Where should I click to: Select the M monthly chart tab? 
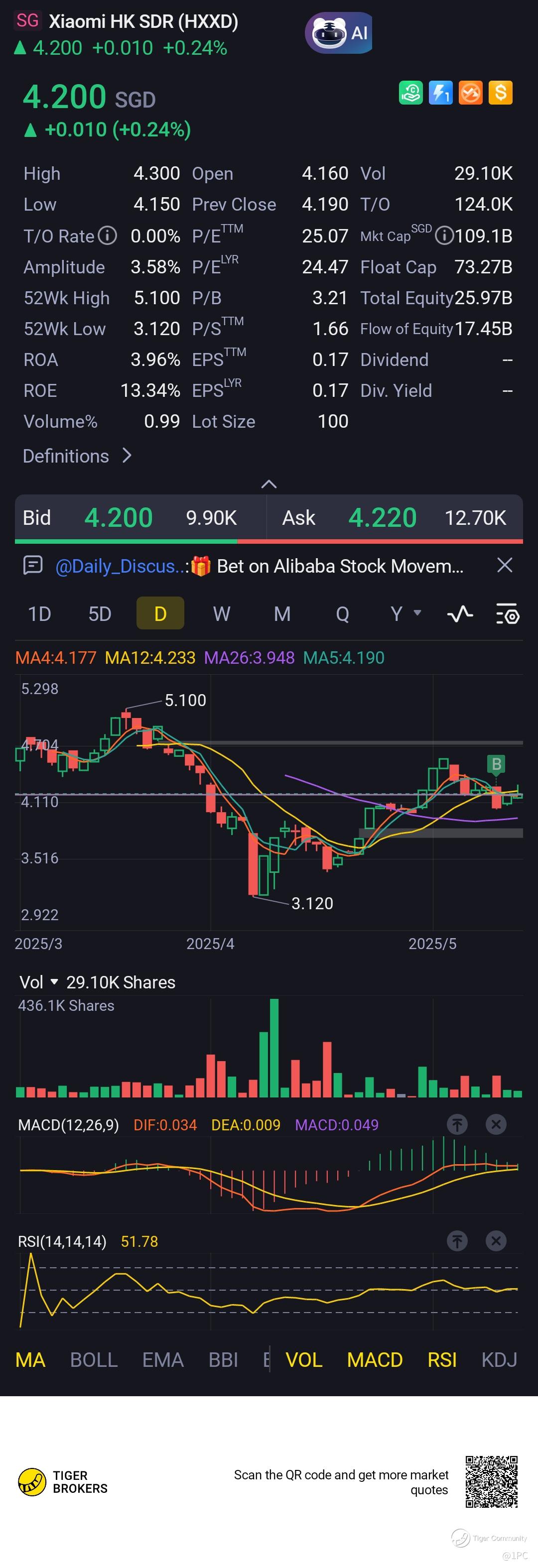point(282,613)
